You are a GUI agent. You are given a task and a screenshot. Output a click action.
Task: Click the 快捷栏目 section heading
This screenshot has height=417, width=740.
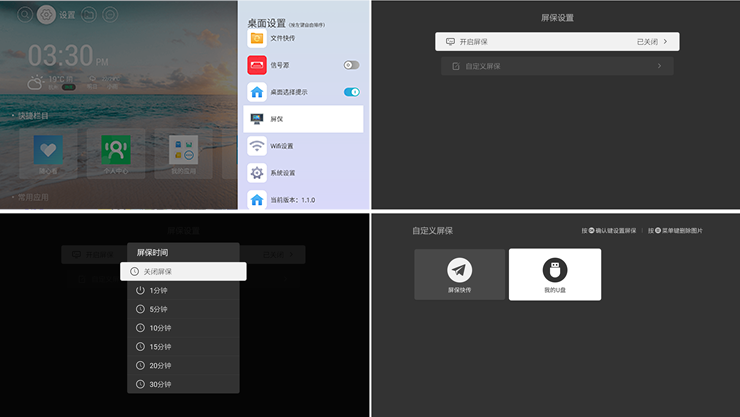(33, 116)
